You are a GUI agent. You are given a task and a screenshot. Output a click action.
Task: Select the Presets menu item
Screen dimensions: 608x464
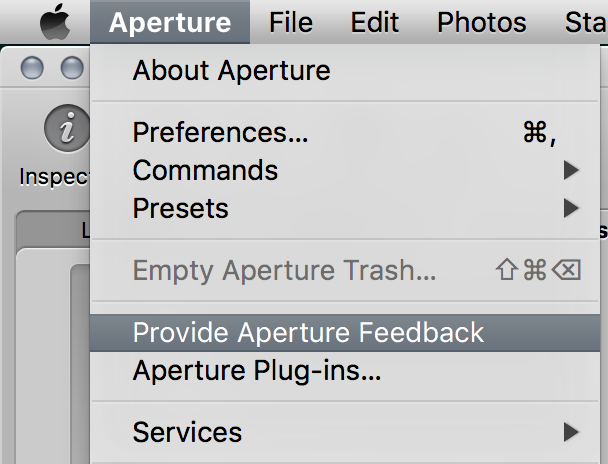180,209
